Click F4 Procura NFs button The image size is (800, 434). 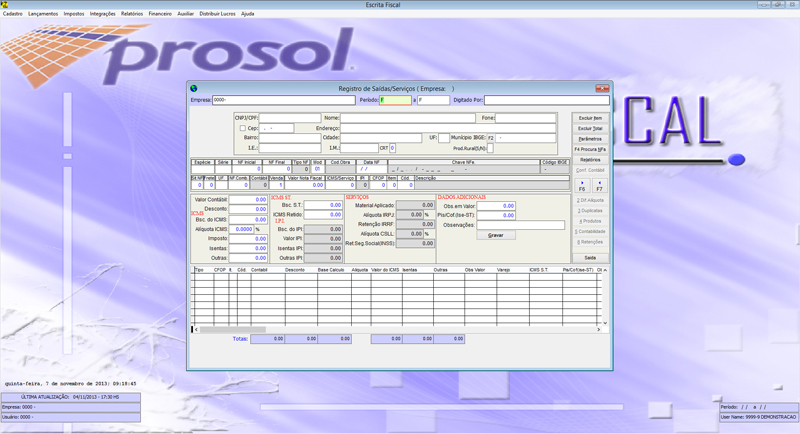(x=590, y=149)
